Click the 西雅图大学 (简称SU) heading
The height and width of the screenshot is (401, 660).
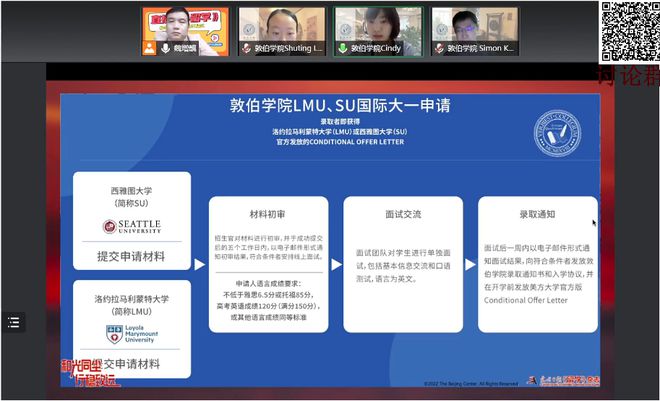(131, 197)
